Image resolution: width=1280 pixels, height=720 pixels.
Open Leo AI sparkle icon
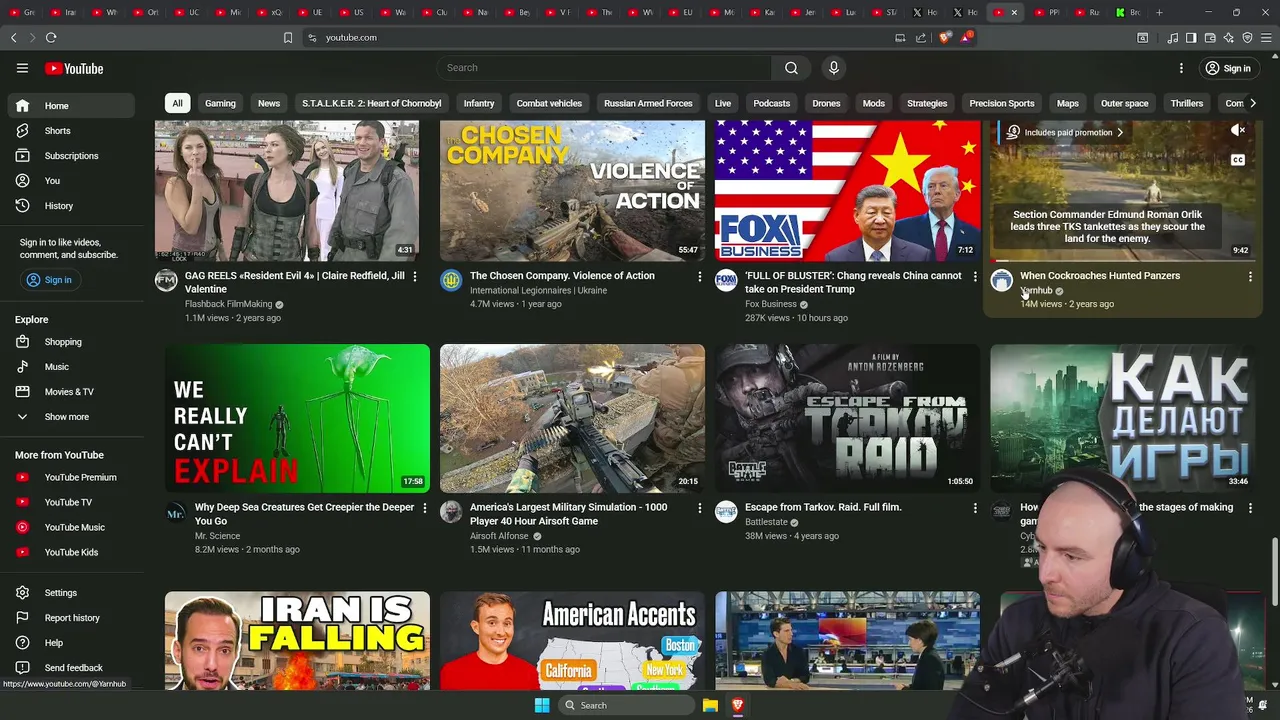[x=1229, y=37]
